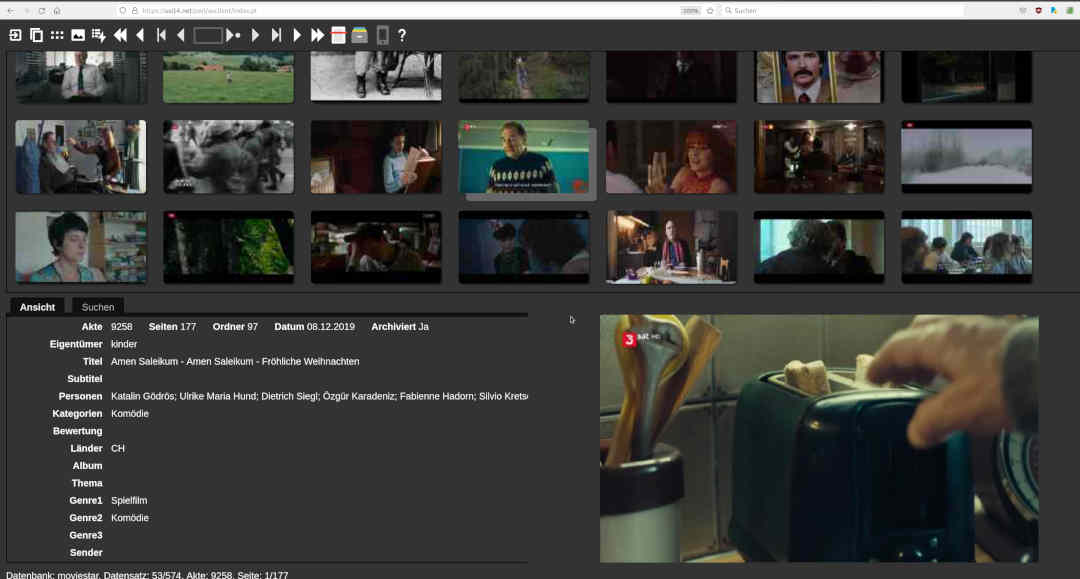Select thumbnail of red-haired woman
1080x579 pixels.
click(x=671, y=157)
